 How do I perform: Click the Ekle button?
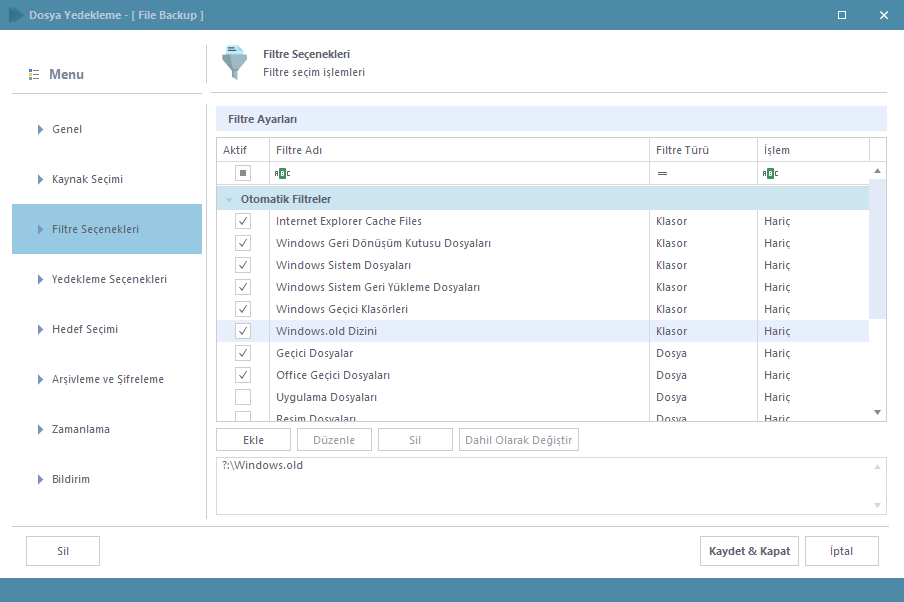coord(253,440)
